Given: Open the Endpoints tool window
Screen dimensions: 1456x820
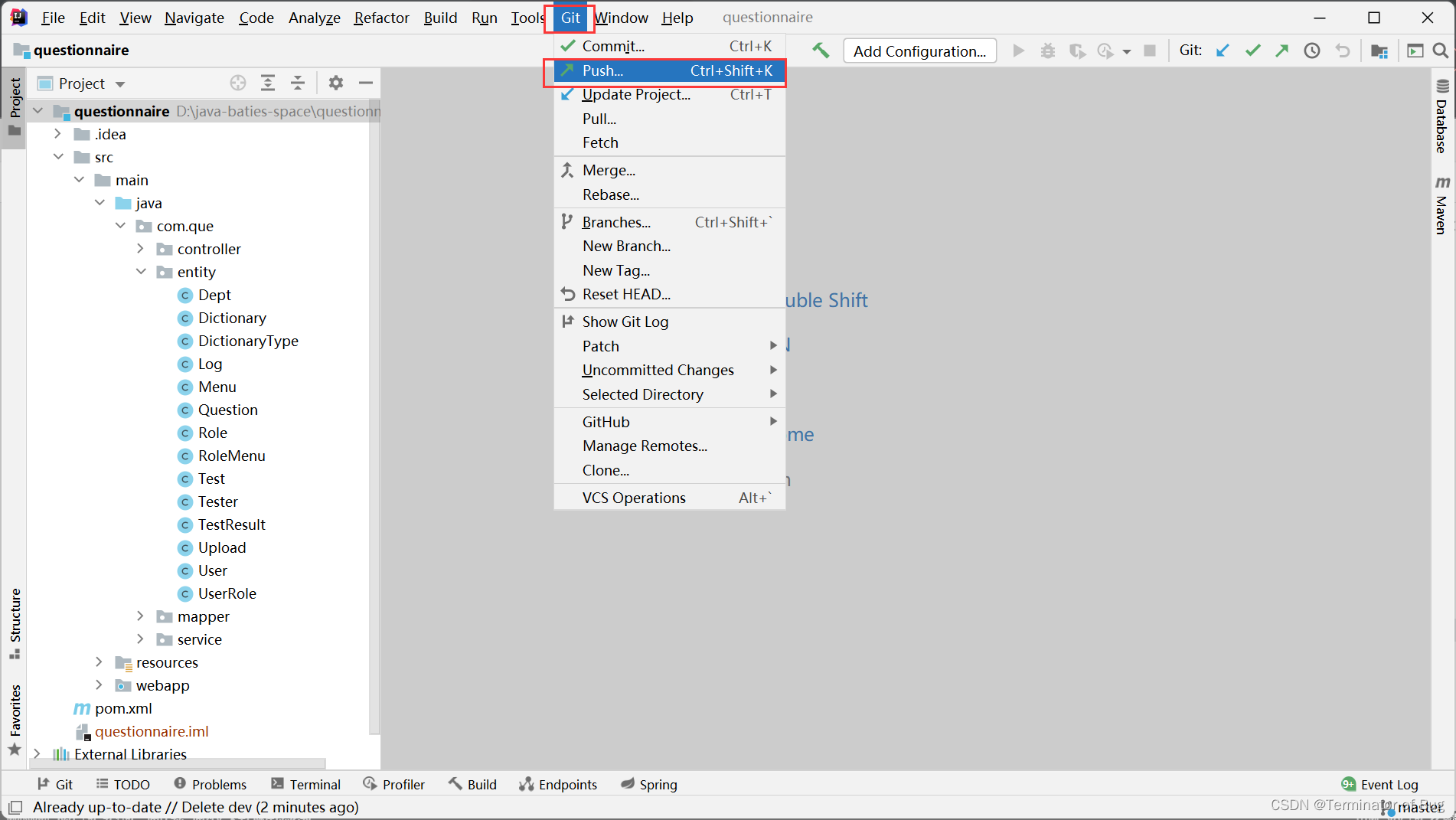Looking at the screenshot, I should point(558,784).
